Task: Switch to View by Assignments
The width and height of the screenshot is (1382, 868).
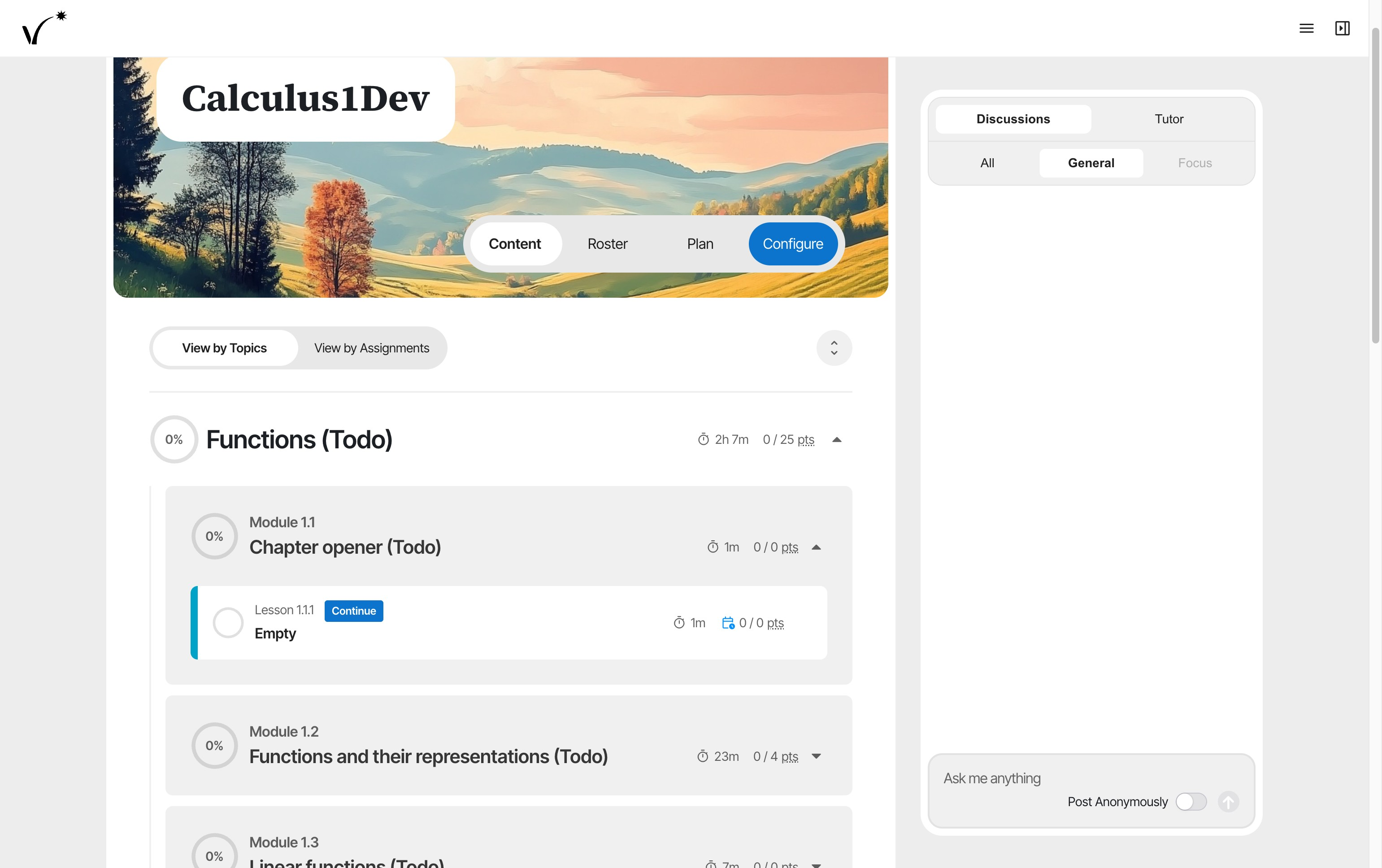Action: click(x=371, y=347)
